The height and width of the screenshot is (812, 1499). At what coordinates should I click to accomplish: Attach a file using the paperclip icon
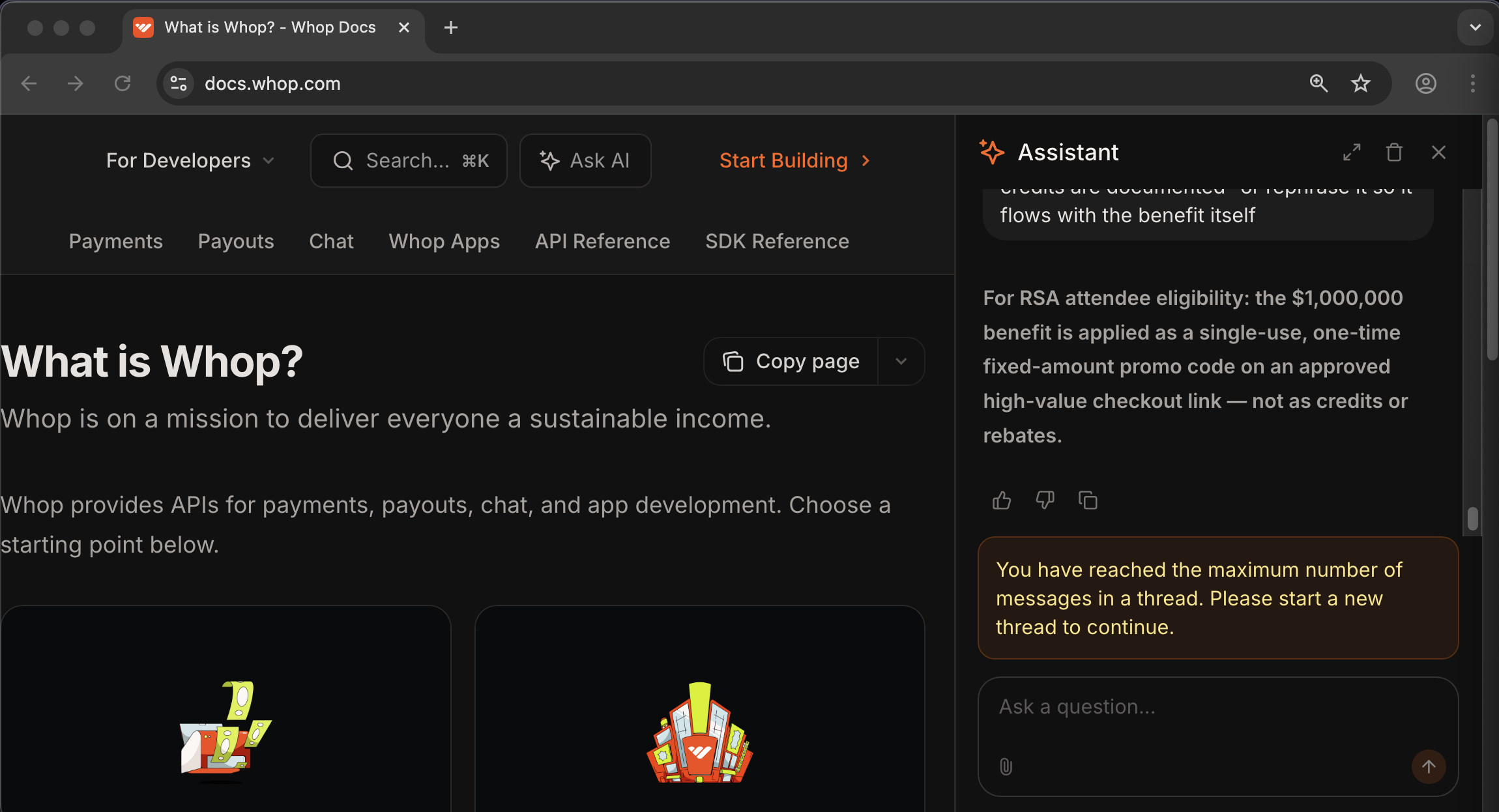pyautogui.click(x=1006, y=766)
